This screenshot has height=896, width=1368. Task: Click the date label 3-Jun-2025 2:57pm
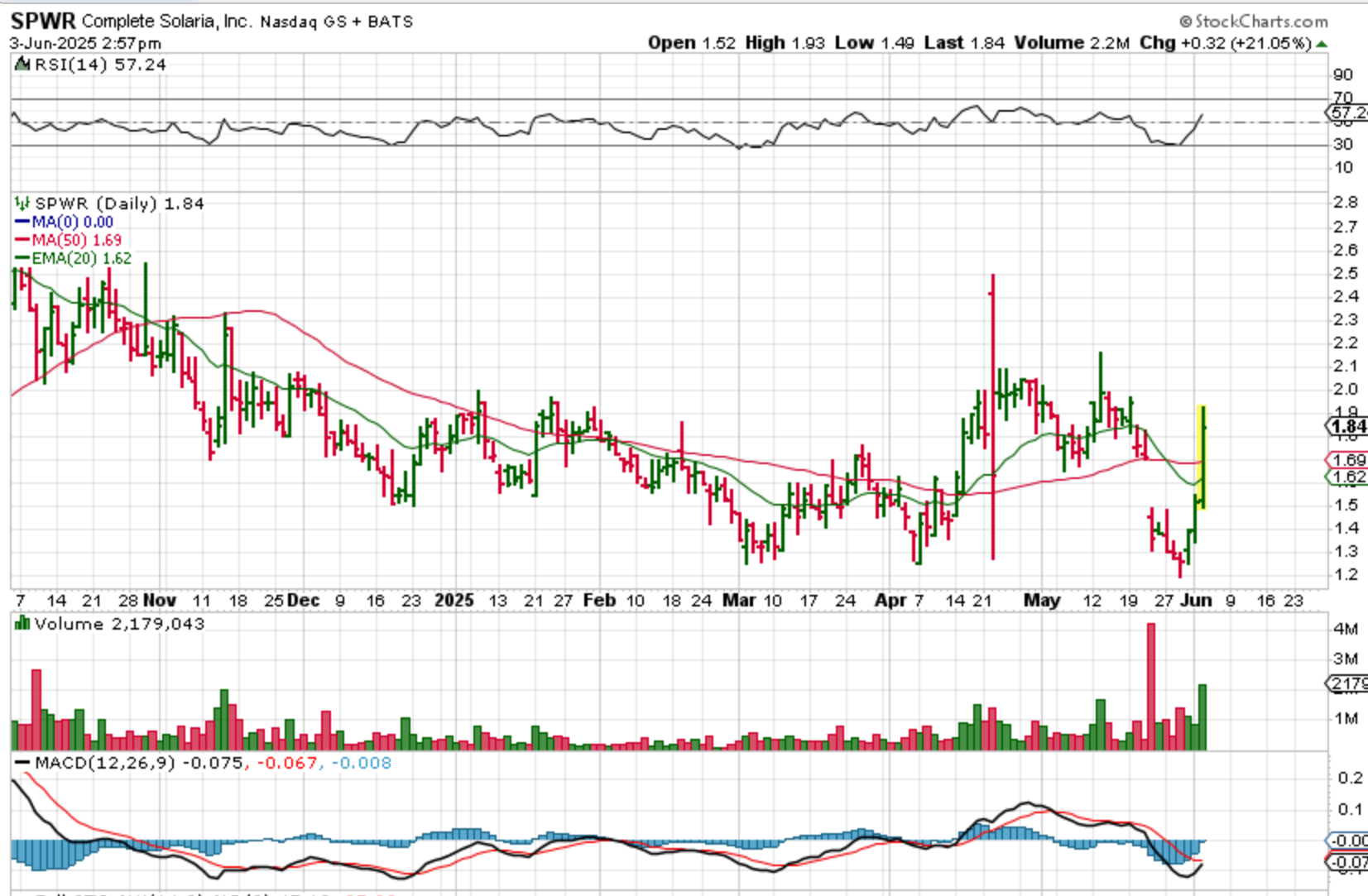pyautogui.click(x=86, y=43)
